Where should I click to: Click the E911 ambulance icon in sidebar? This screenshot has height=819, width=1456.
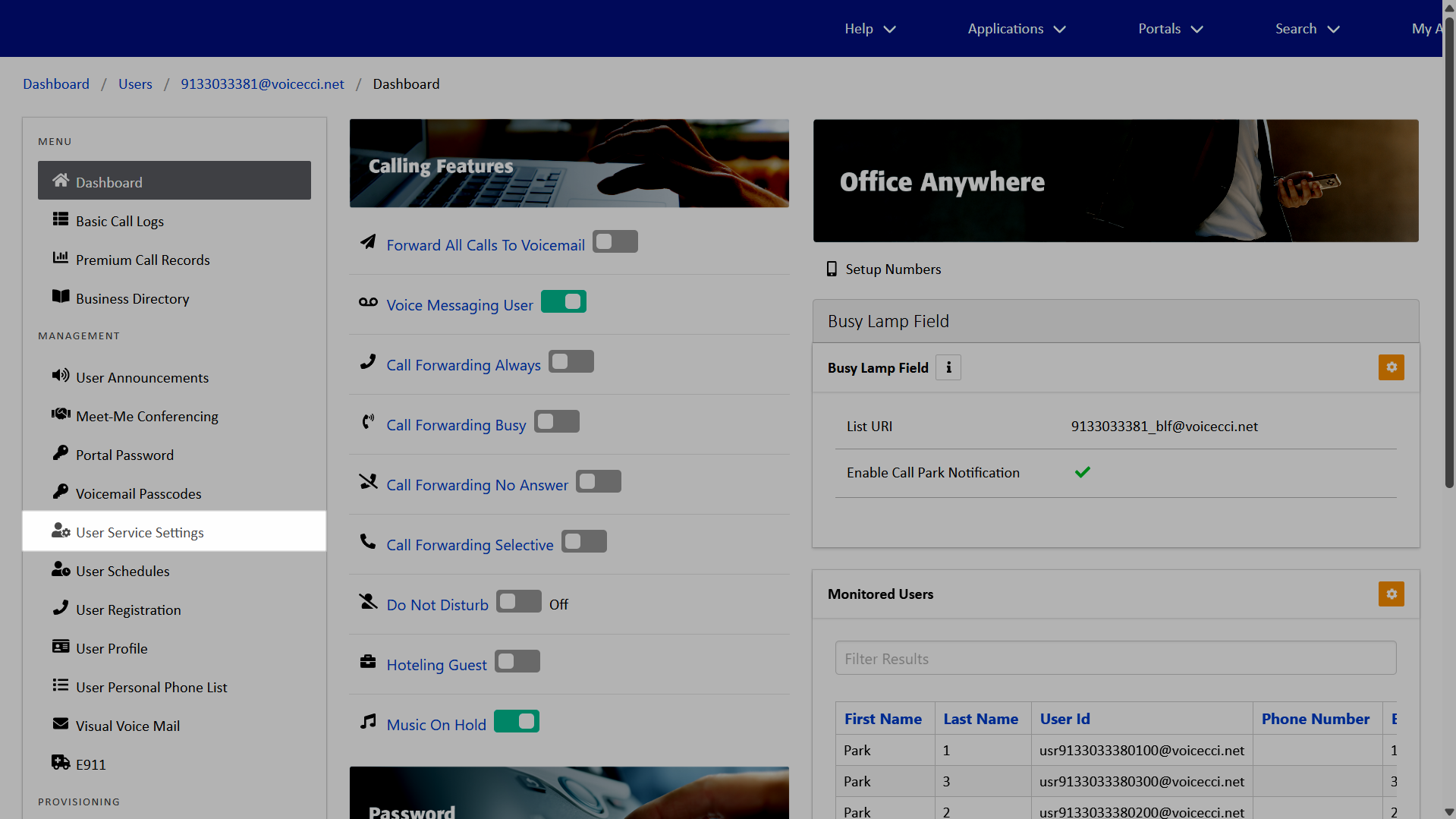60,762
